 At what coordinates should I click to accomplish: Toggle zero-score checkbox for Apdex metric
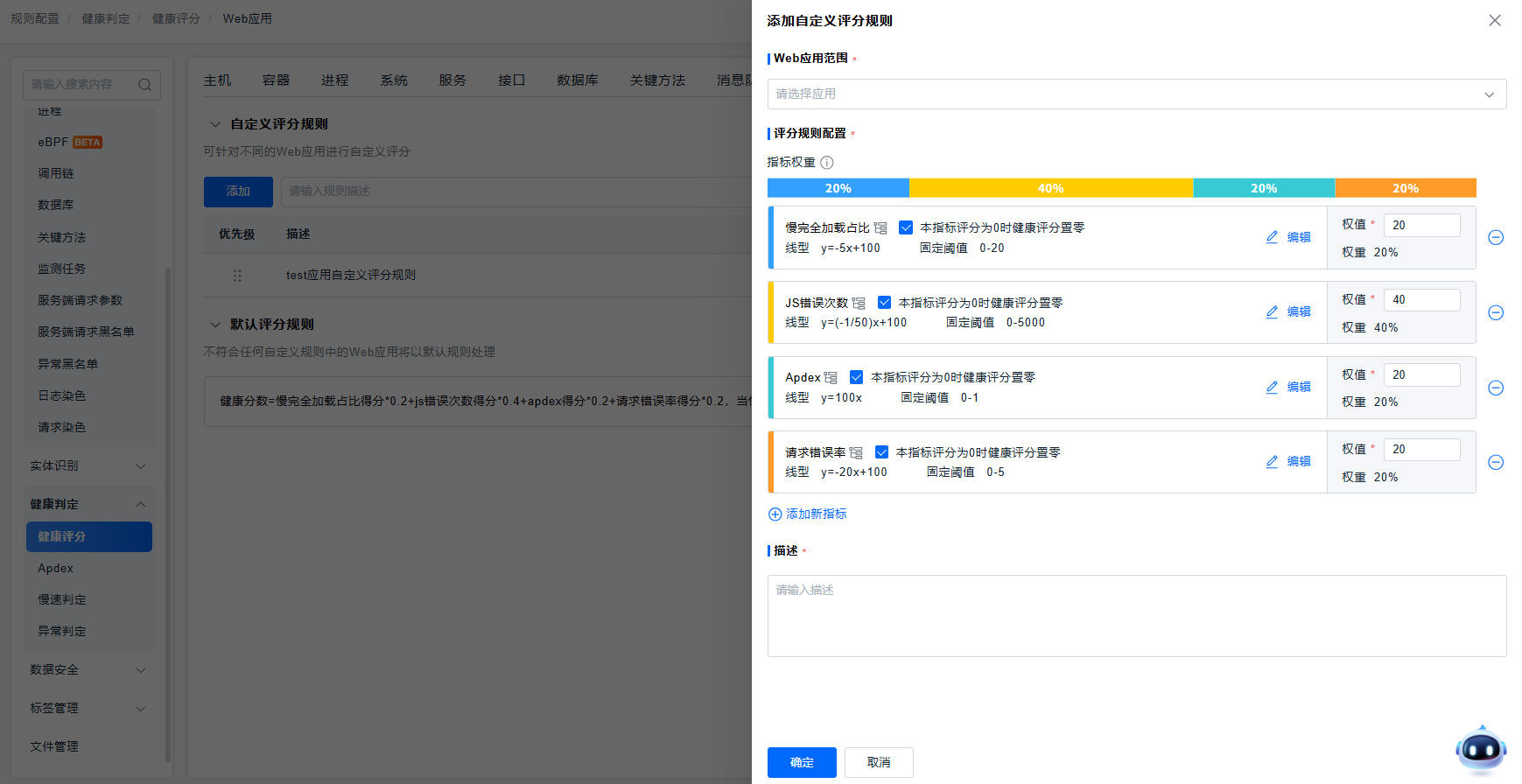(856, 377)
